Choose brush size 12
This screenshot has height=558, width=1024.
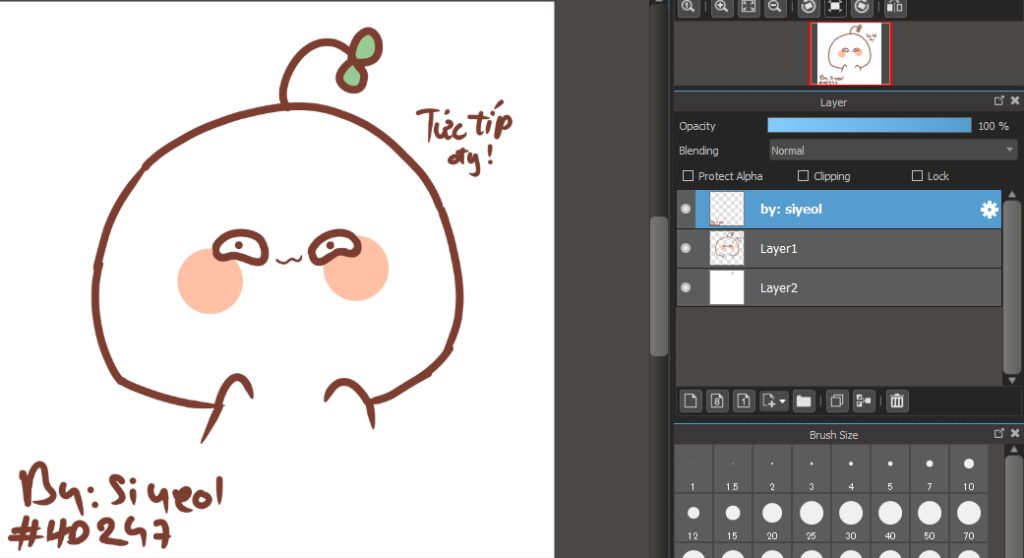(693, 518)
